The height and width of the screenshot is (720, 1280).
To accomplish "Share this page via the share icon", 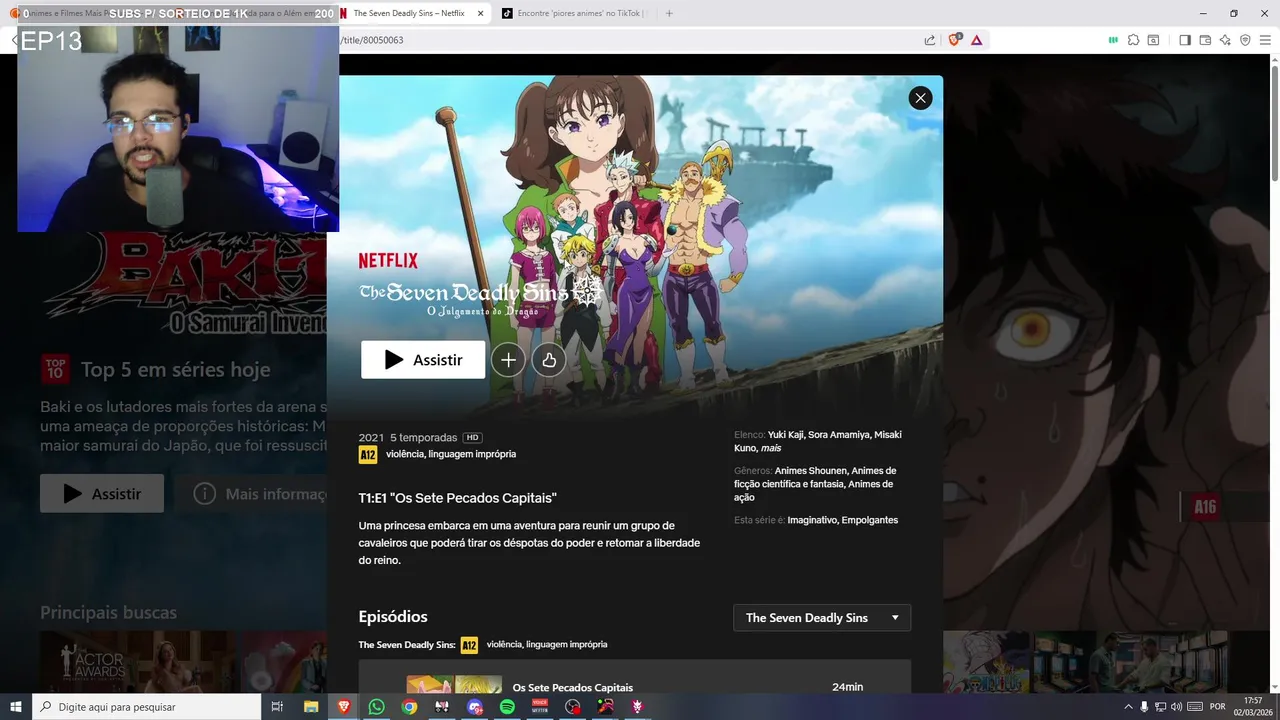I will [x=930, y=40].
